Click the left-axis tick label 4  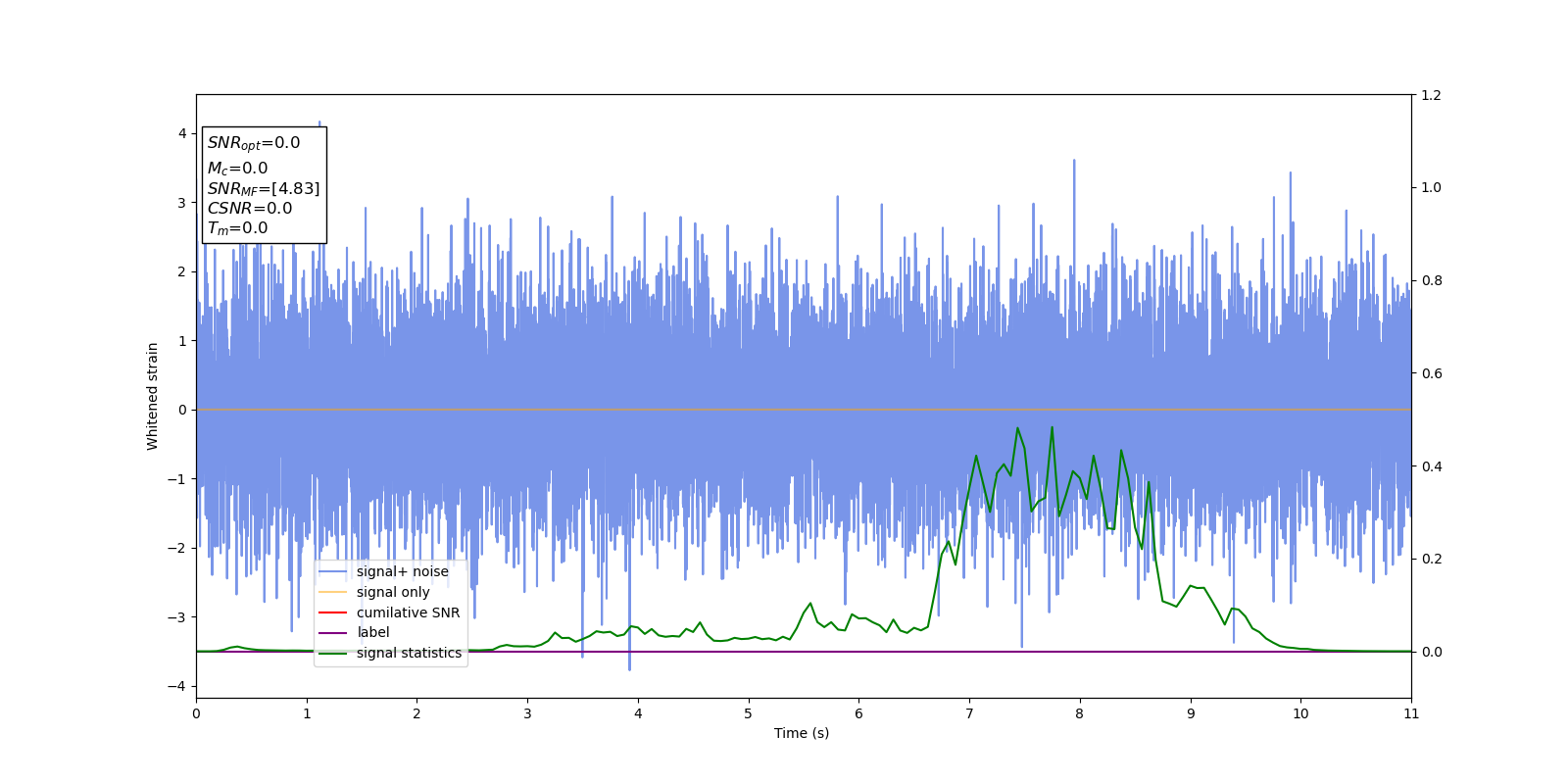[x=182, y=133]
